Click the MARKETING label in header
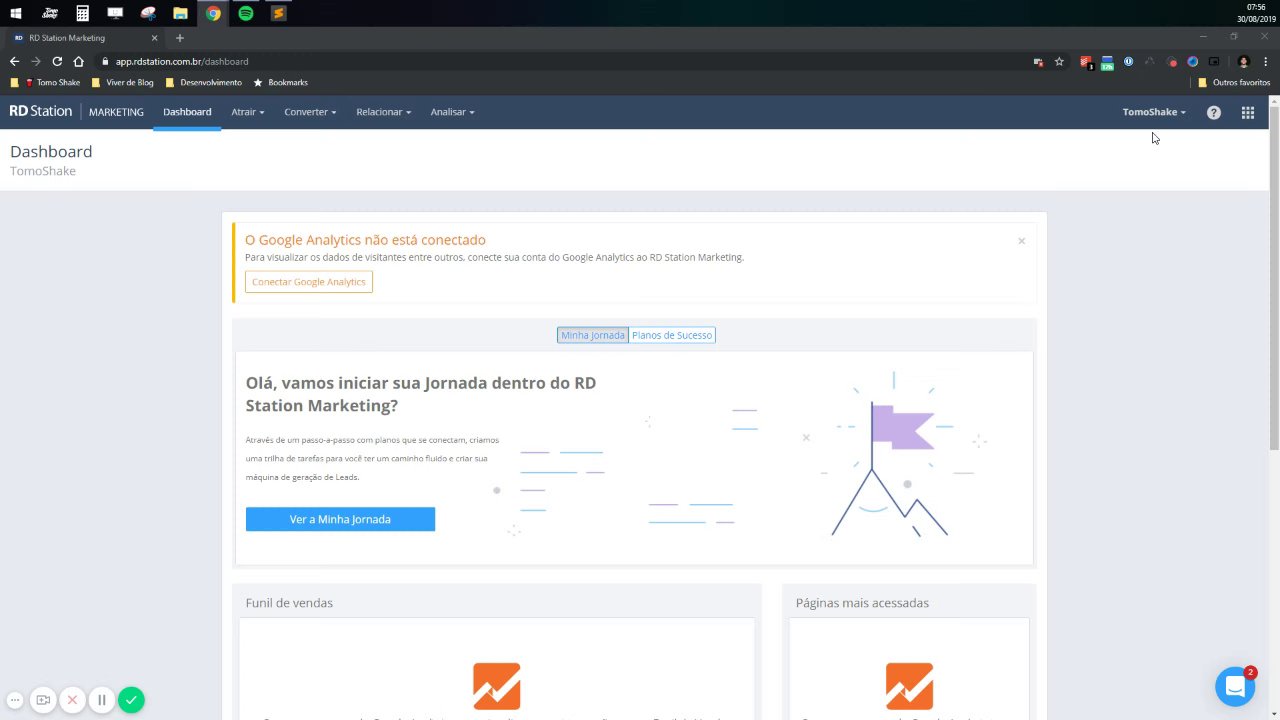1280x720 pixels. (116, 112)
